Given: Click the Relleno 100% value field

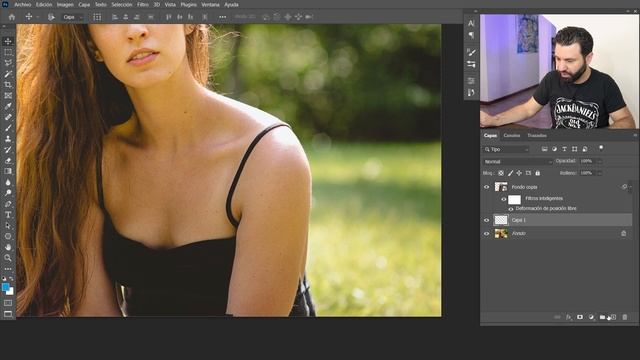Looking at the screenshot, I should (x=587, y=173).
